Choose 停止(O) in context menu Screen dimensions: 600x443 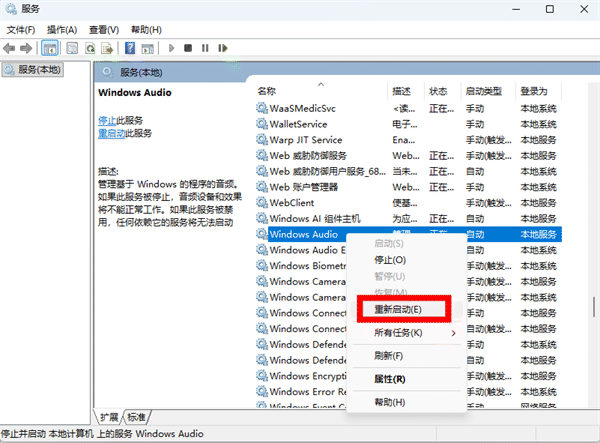(x=406, y=260)
